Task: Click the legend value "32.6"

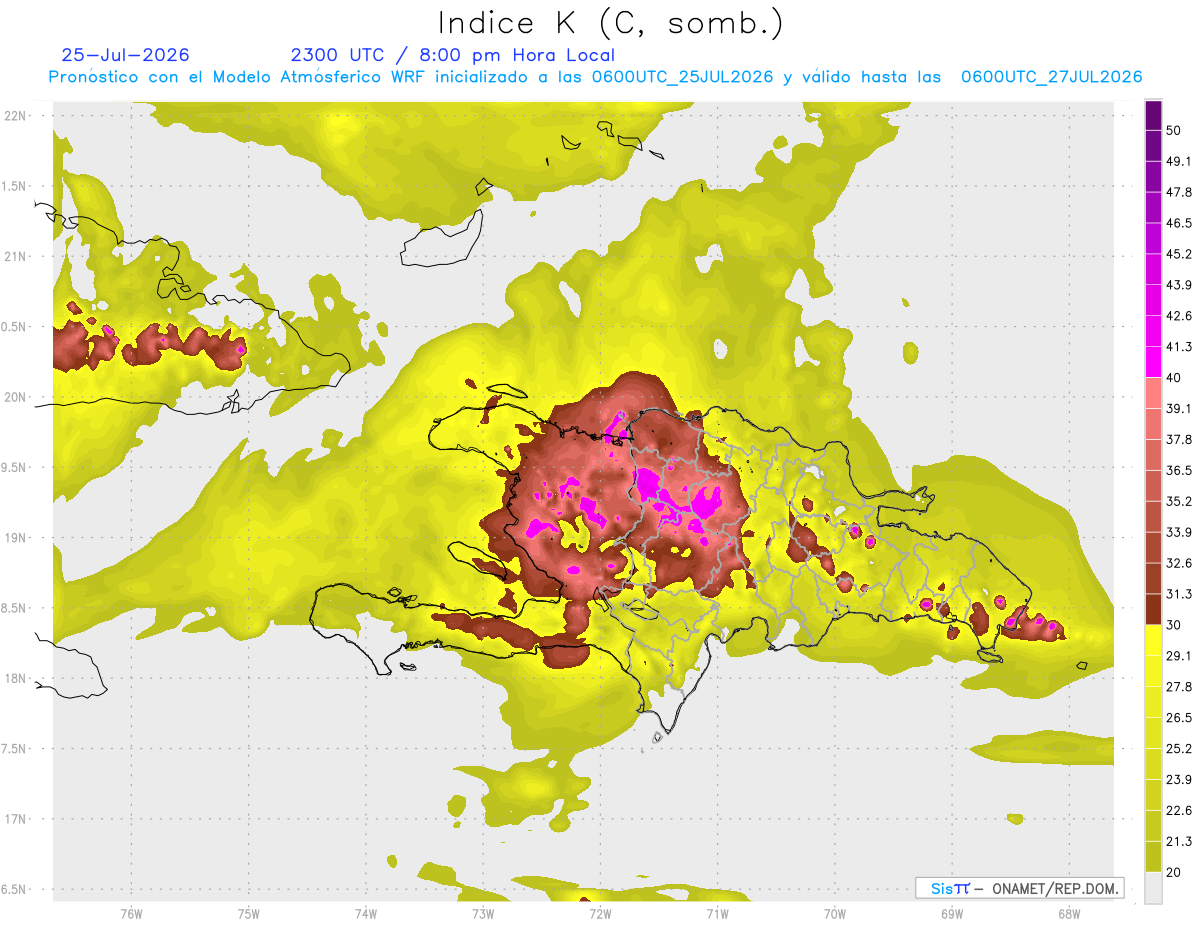Action: click(1179, 563)
